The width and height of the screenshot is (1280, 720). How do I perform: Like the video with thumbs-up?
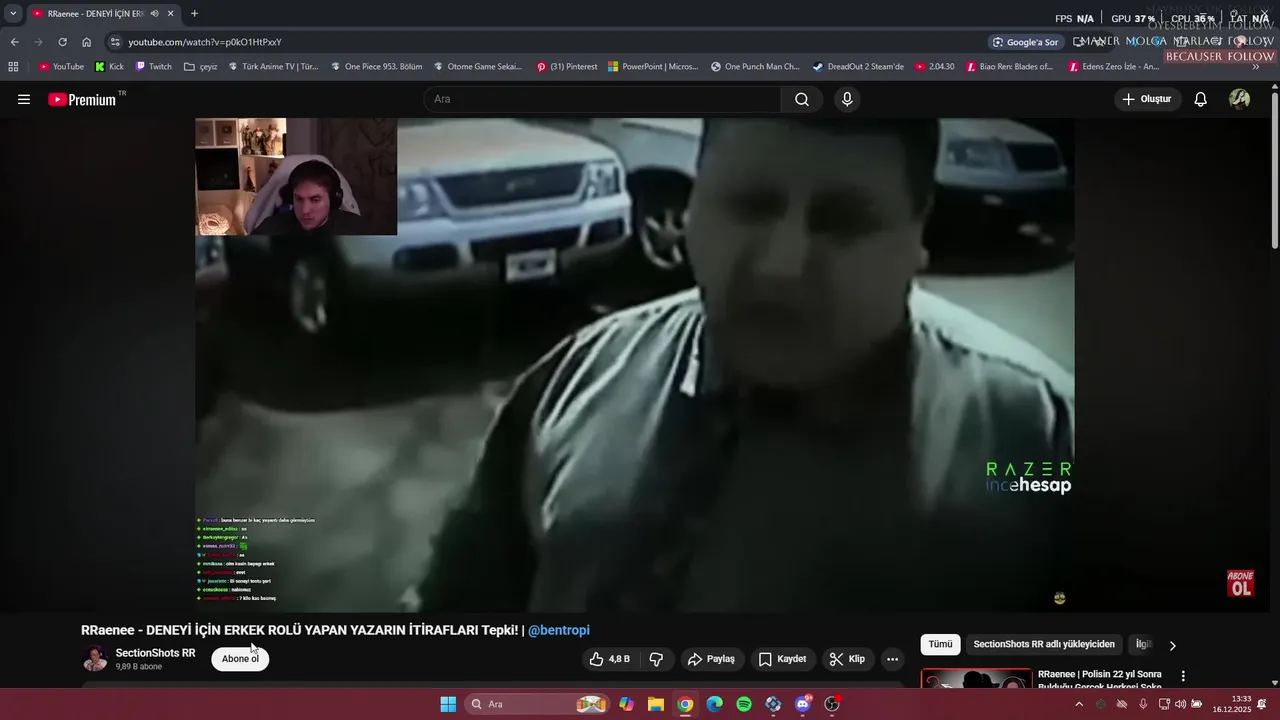click(x=610, y=659)
